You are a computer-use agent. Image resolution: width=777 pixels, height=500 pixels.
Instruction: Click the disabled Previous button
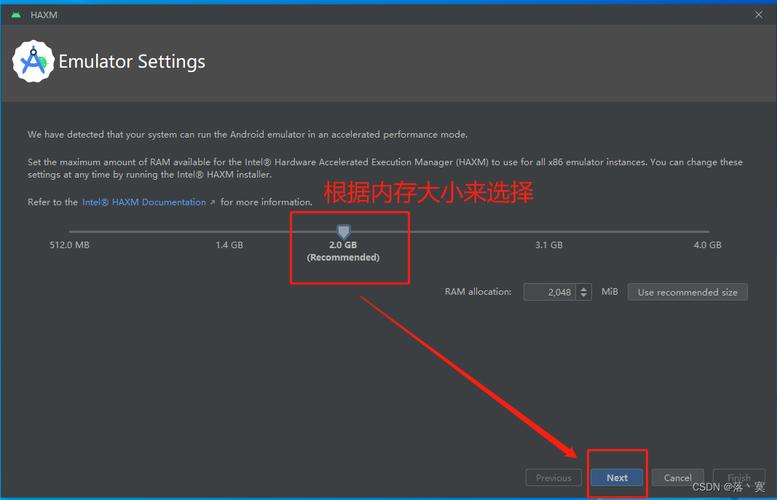(554, 478)
